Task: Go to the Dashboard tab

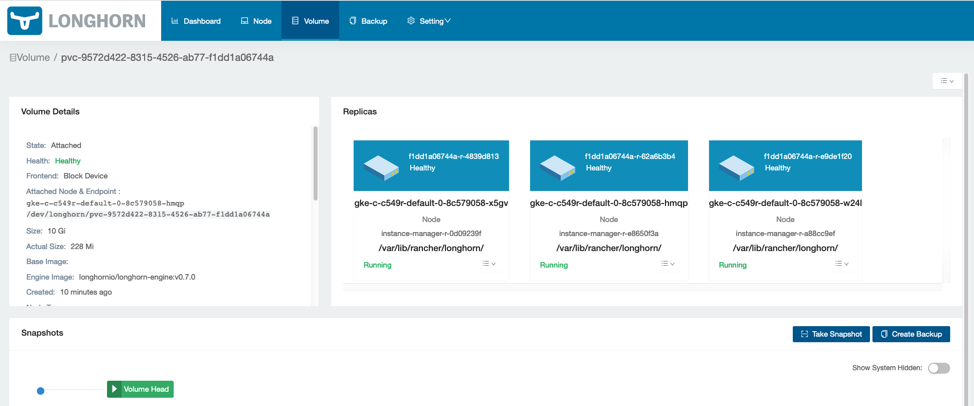Action: point(196,21)
